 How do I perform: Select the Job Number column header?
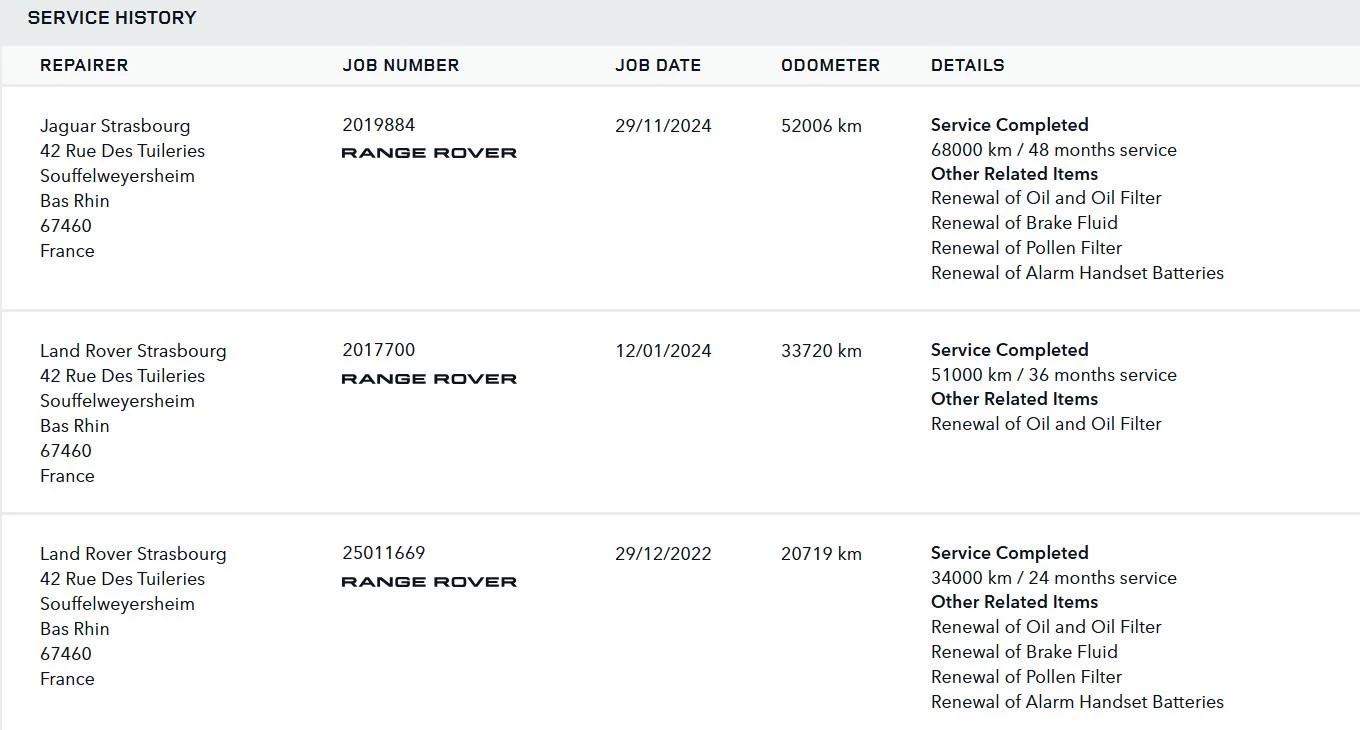coord(401,65)
